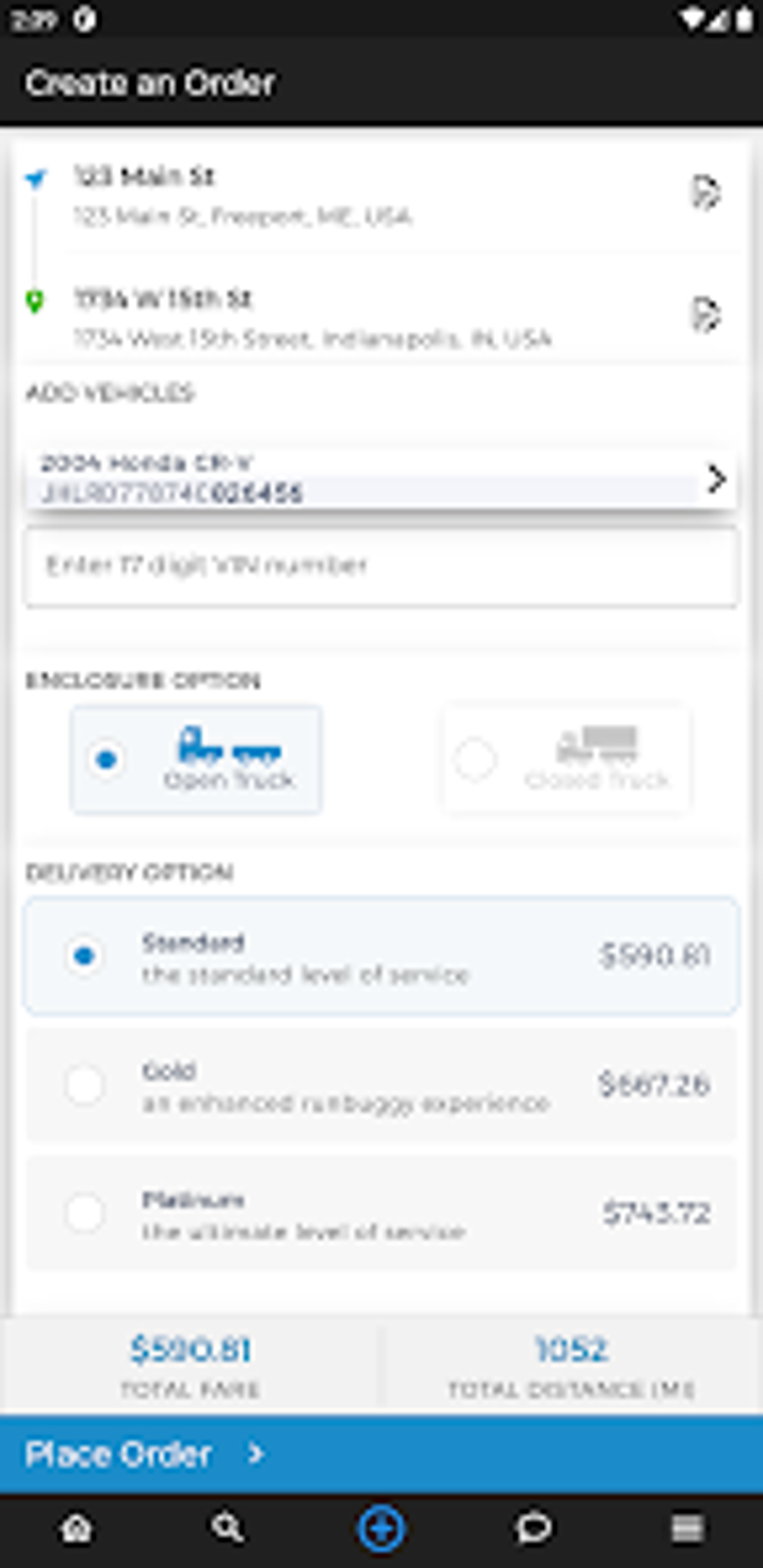Select the Open Truck radio button

click(106, 760)
